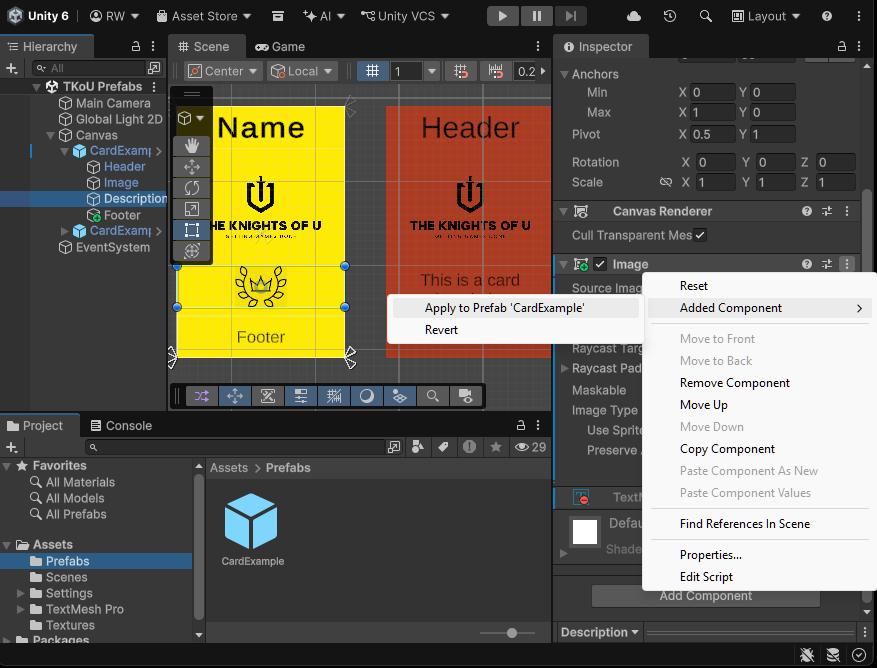Click the Hierarchy search field
The height and width of the screenshot is (668, 877).
pos(88,68)
